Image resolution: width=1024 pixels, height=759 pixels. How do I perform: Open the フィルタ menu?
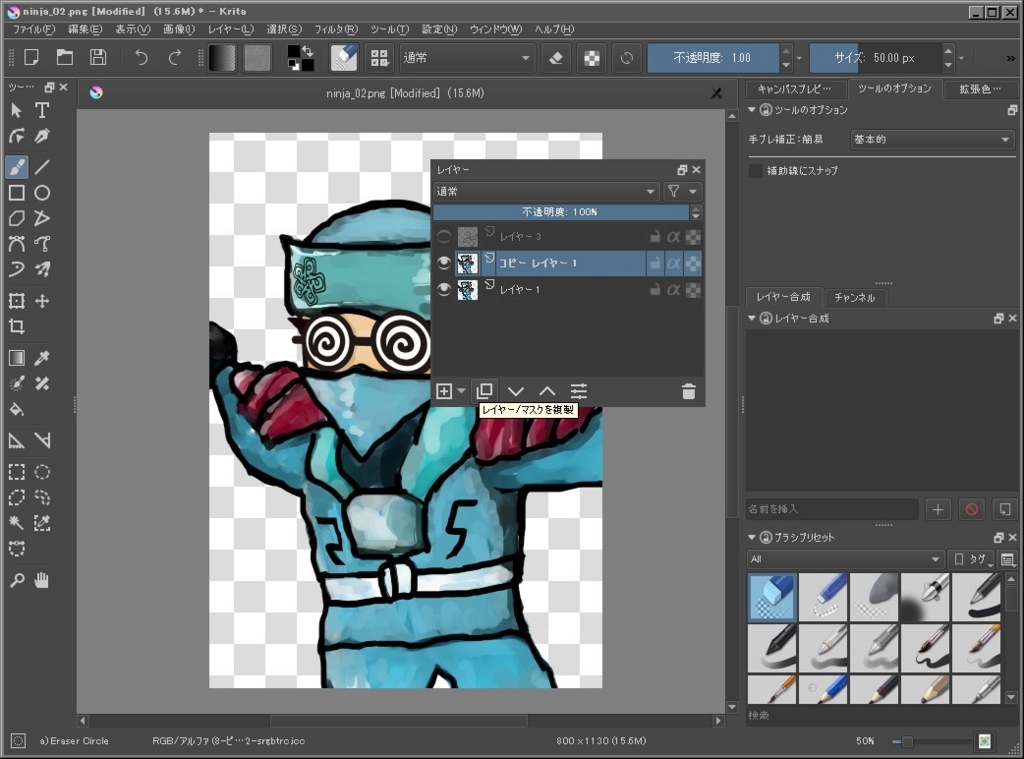pos(336,29)
